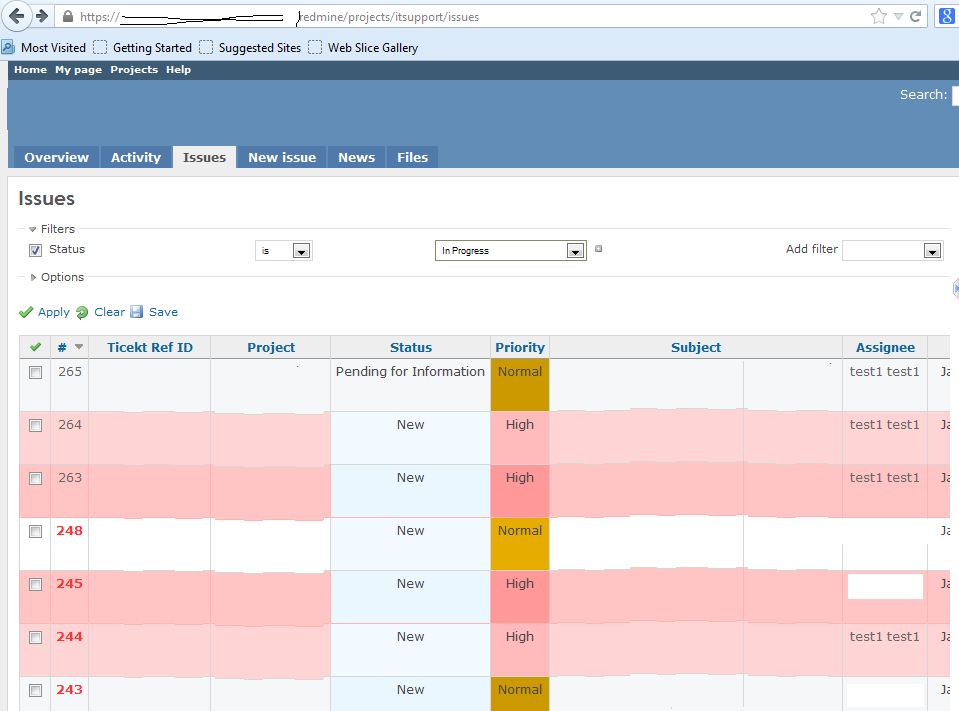Collapse the Filters section
Viewport: 959px width, 711px height.
52,229
